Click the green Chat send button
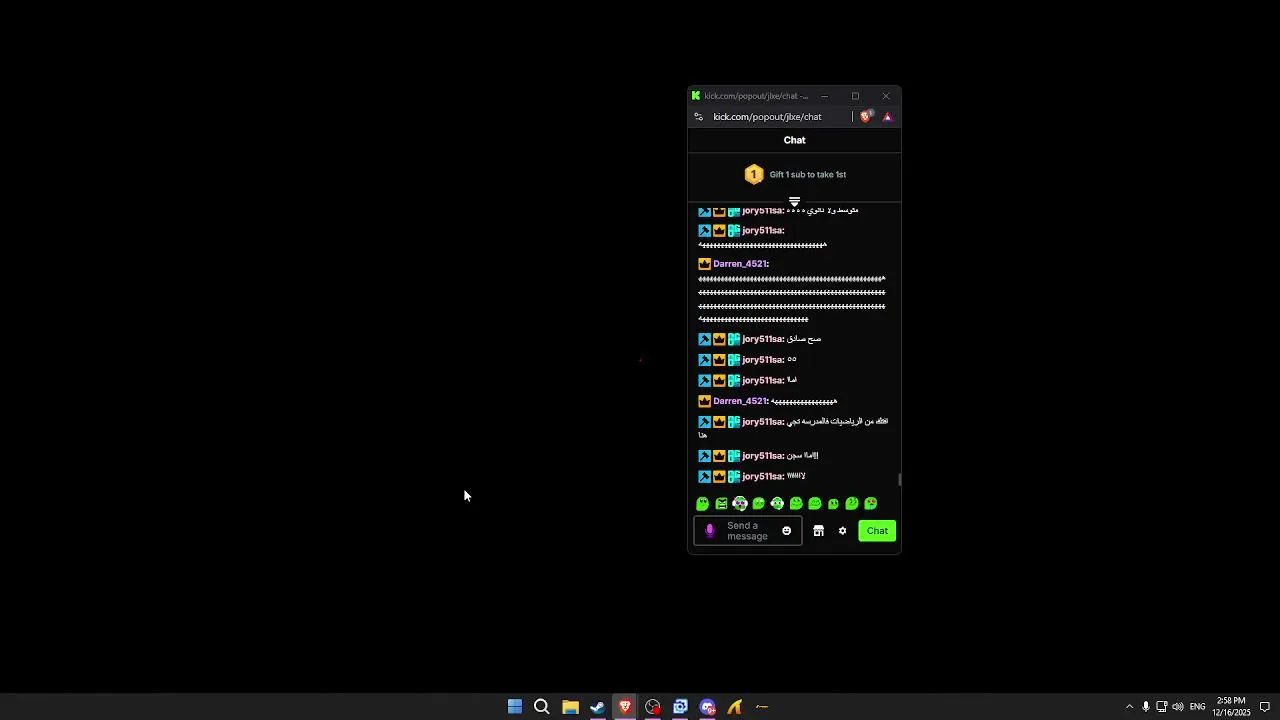This screenshot has width=1280, height=720. (877, 531)
